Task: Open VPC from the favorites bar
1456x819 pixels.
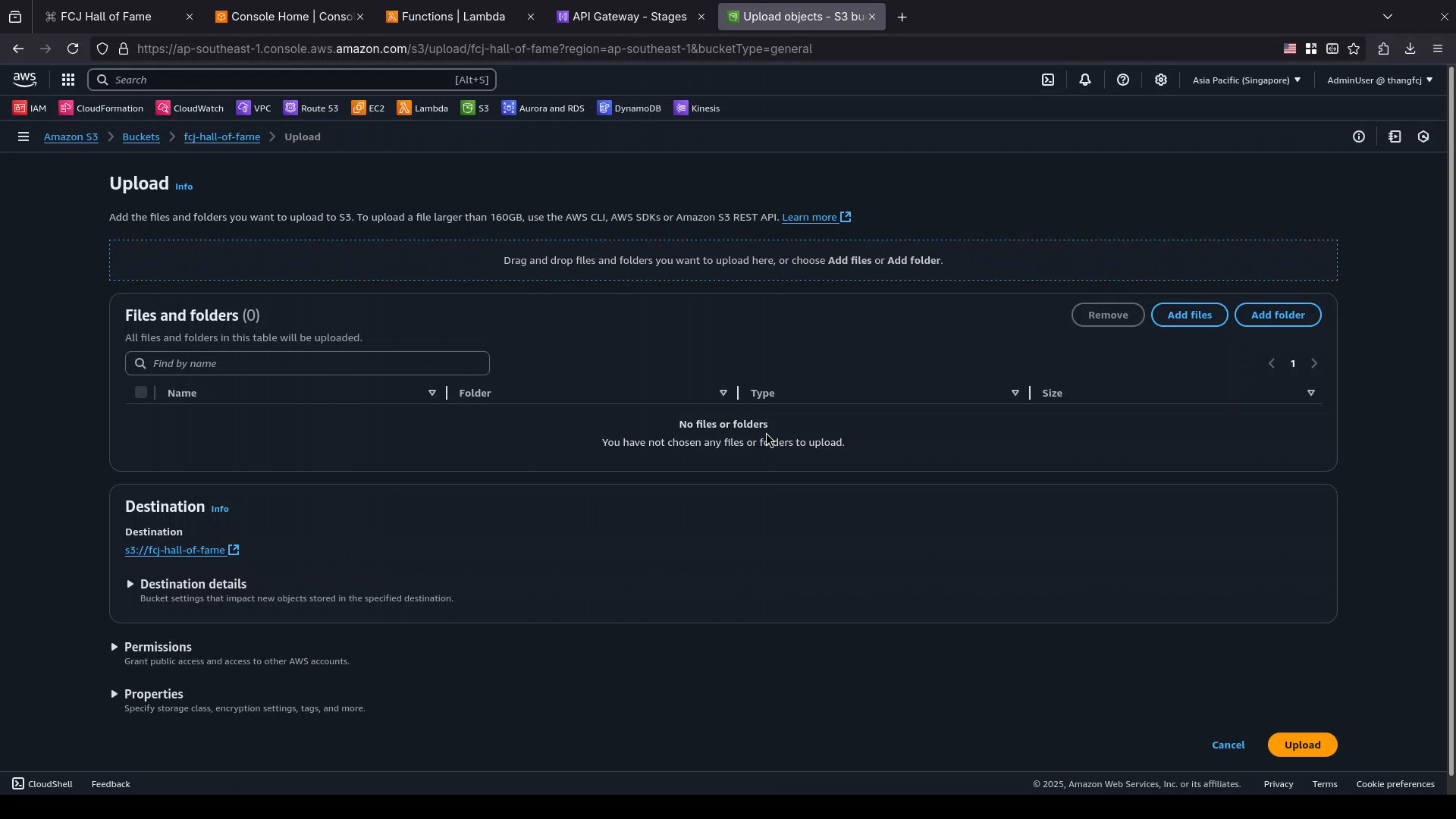Action: [253, 108]
